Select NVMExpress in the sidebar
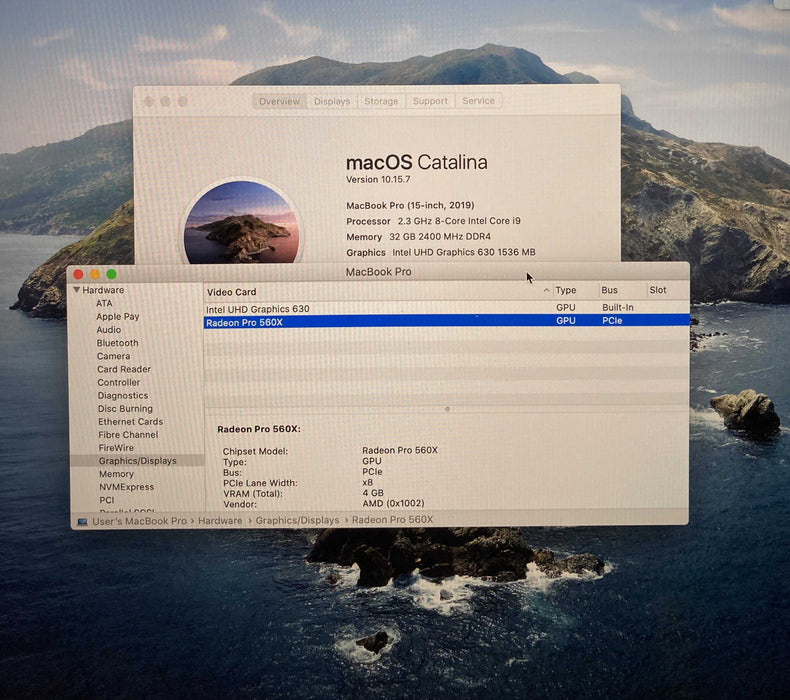The width and height of the screenshot is (790, 700). [x=126, y=487]
